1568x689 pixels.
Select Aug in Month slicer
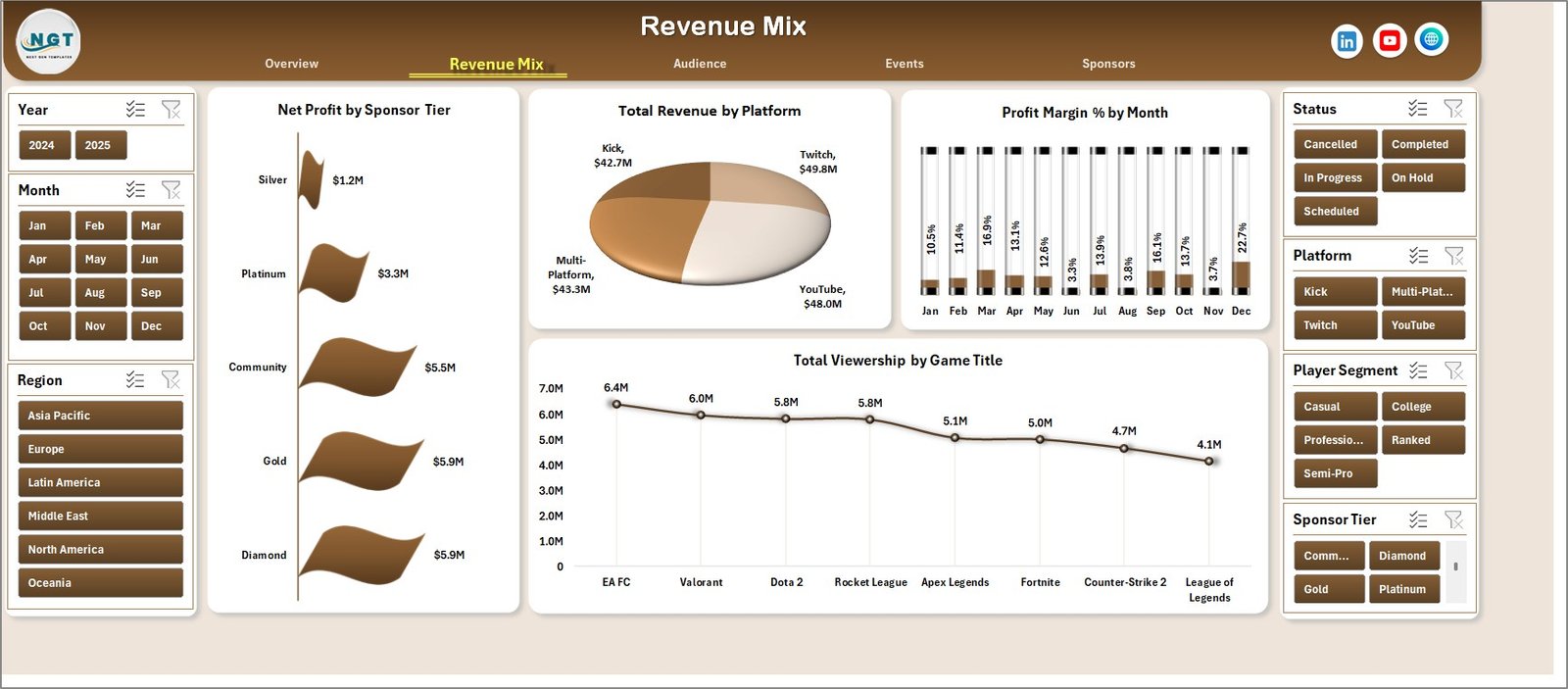(x=100, y=292)
